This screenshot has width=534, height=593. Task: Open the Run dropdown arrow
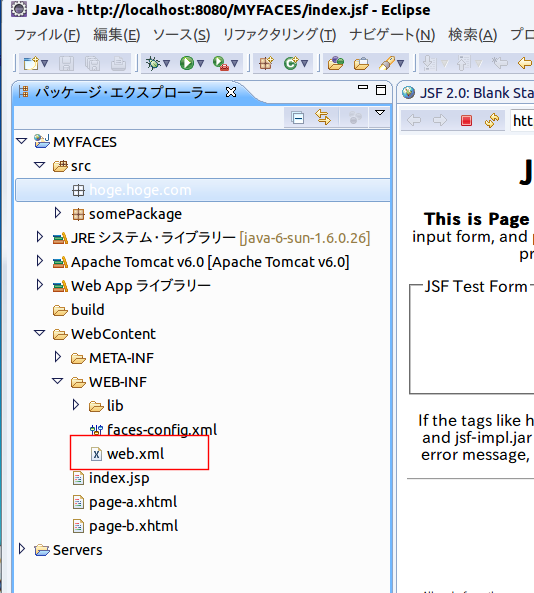click(x=200, y=63)
